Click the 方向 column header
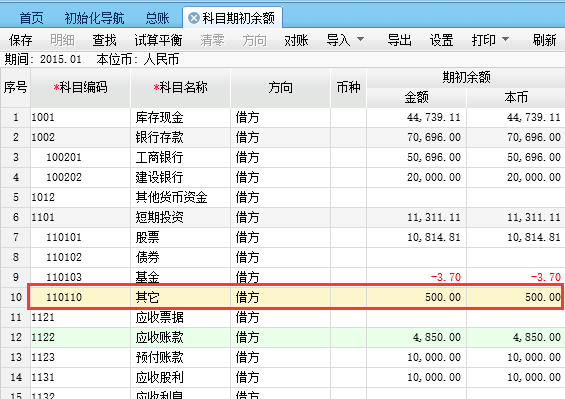The height and width of the screenshot is (399, 565). pos(280,88)
